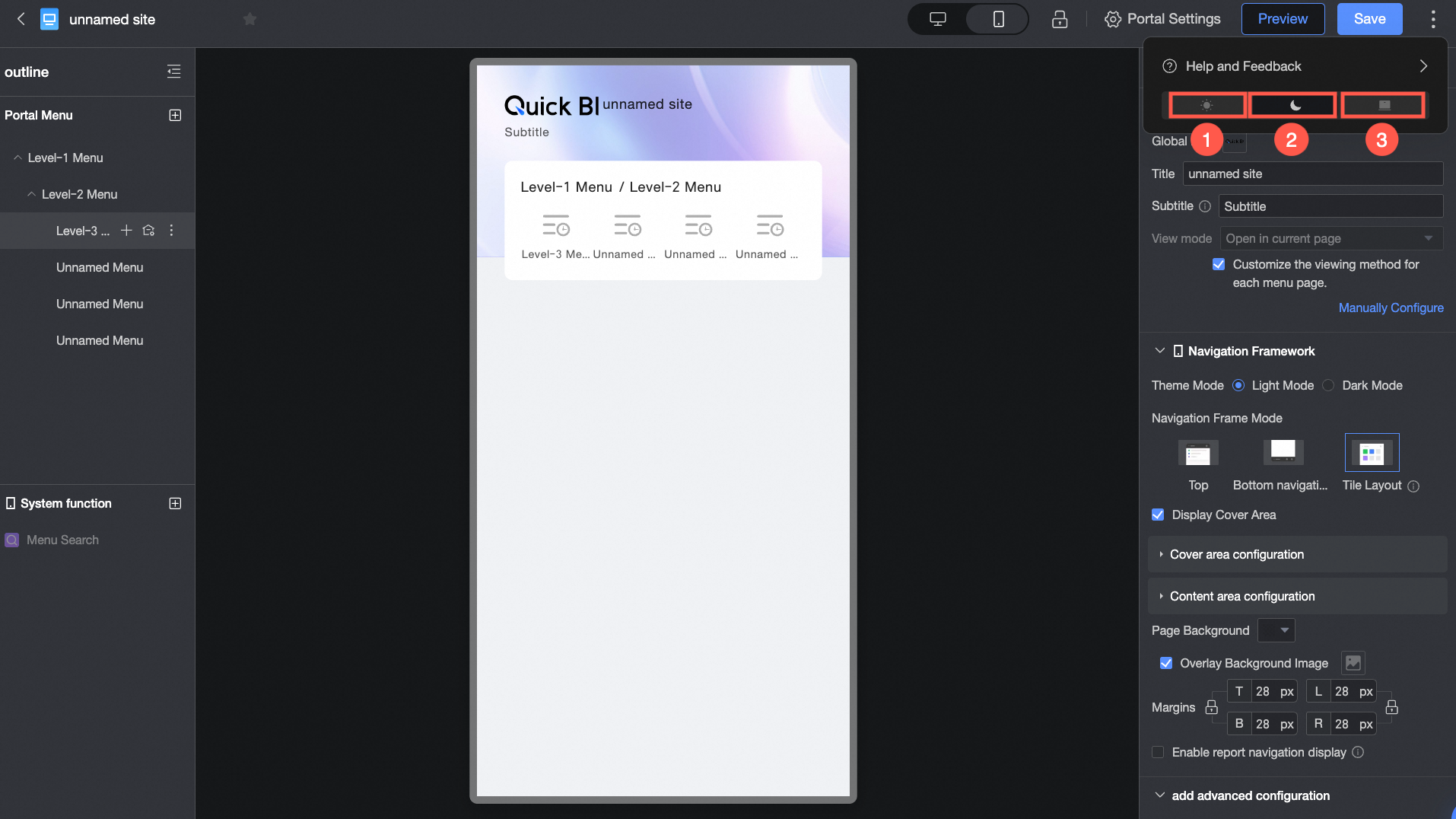Click the Quick BI logo in preview
Image resolution: width=1456 pixels, height=819 pixels.
point(552,106)
